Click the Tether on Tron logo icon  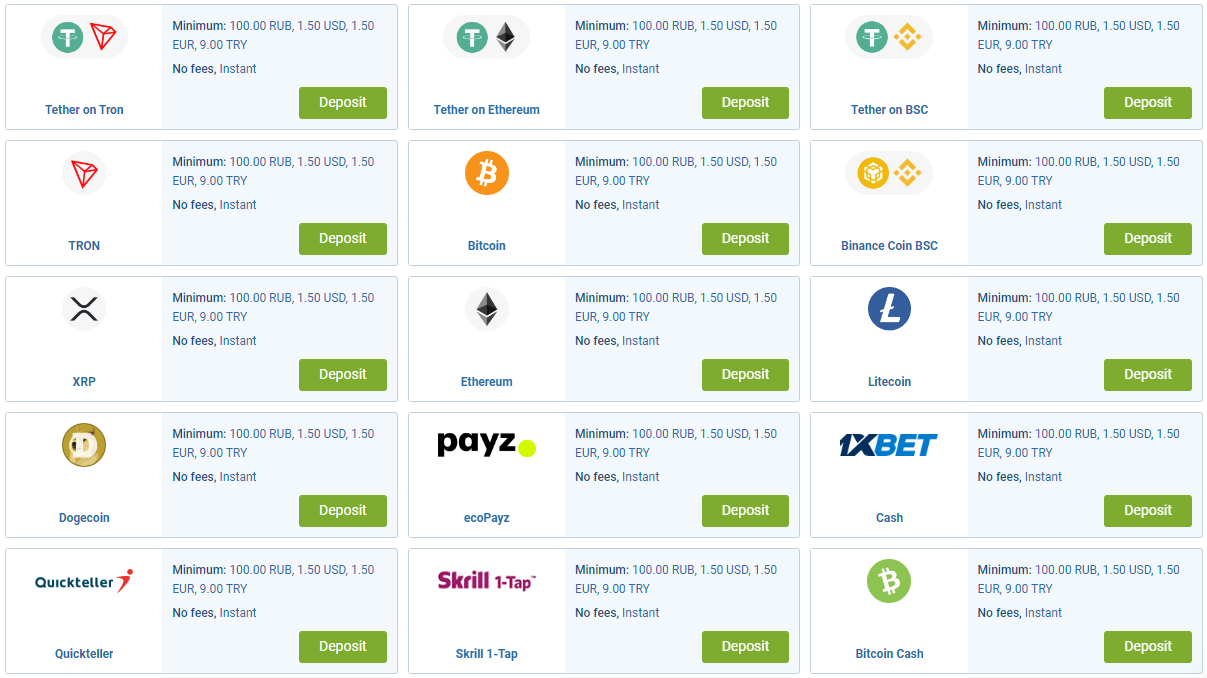coord(85,38)
